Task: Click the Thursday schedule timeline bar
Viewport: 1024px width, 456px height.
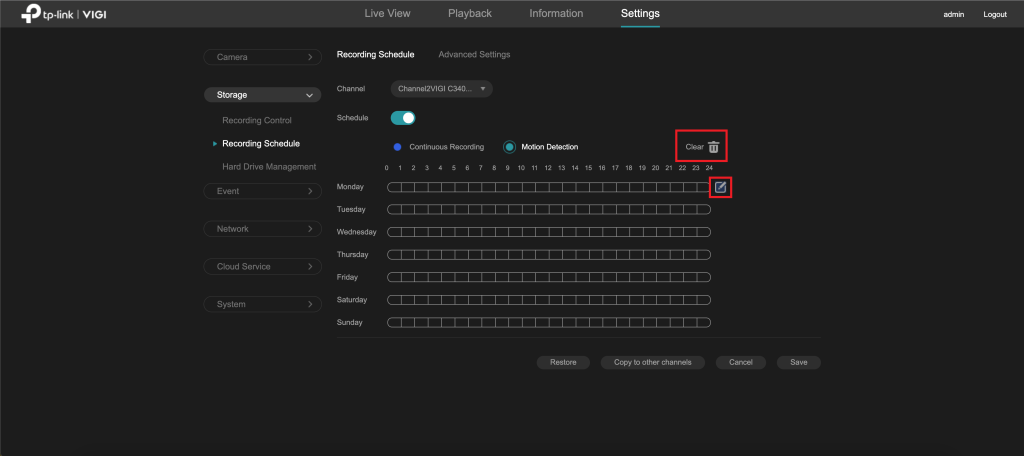Action: tap(549, 254)
